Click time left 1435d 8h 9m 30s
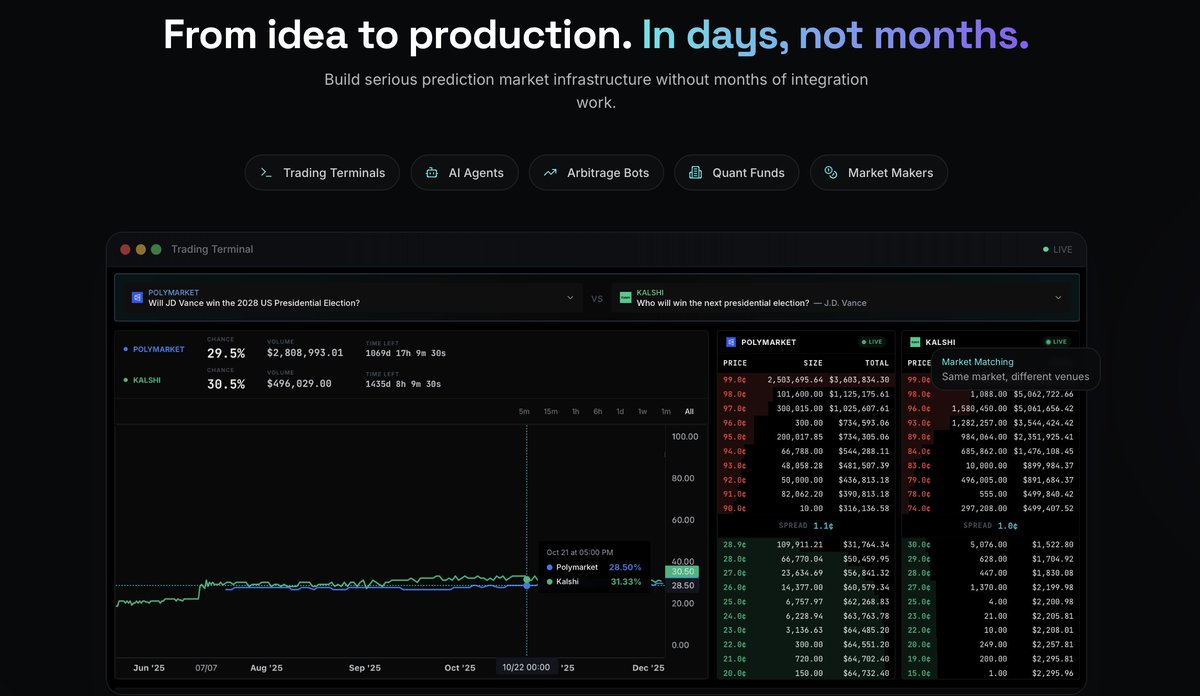1200x696 pixels. tap(404, 384)
